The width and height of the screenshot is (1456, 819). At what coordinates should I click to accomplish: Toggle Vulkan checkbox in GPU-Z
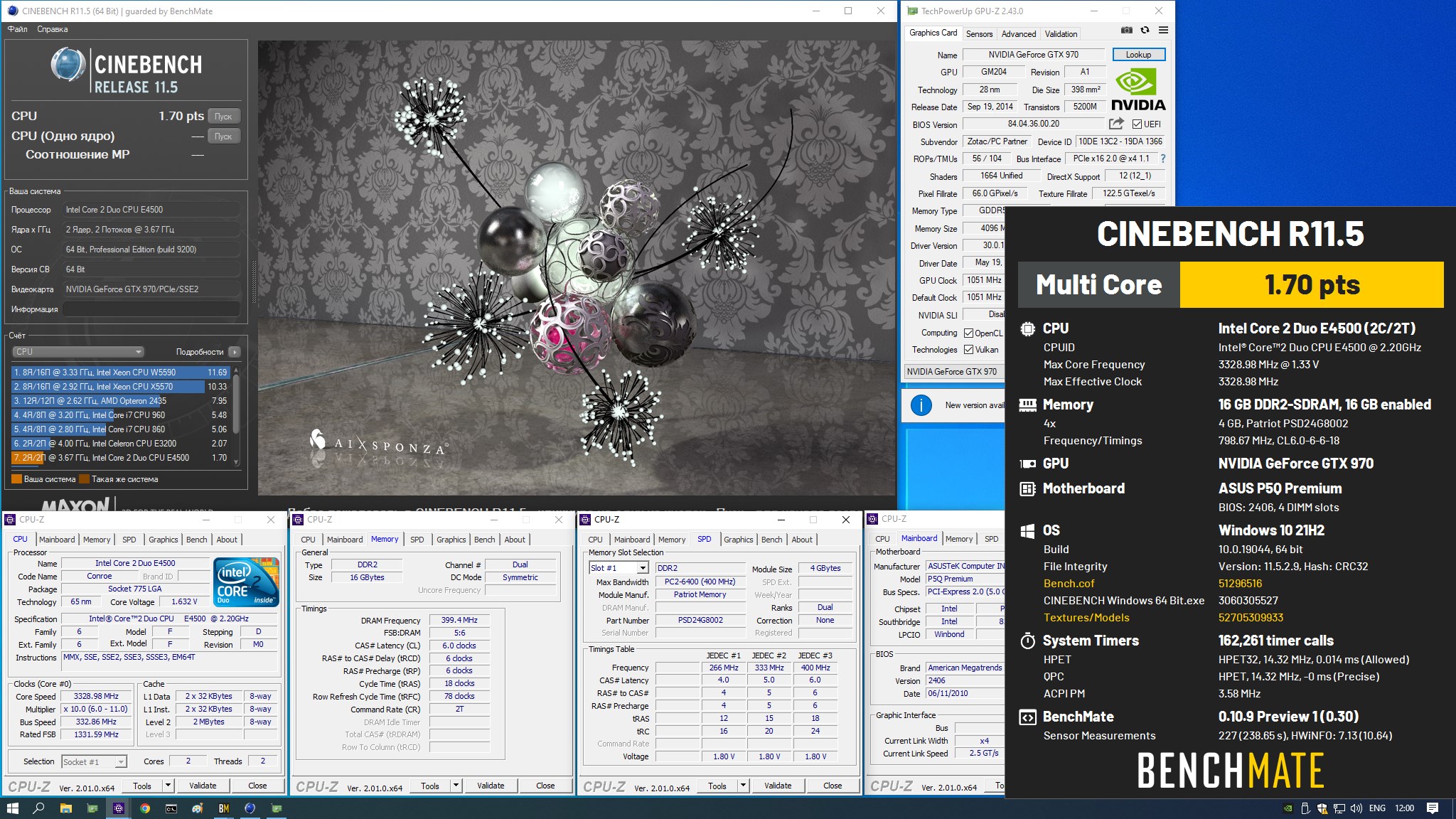(968, 350)
